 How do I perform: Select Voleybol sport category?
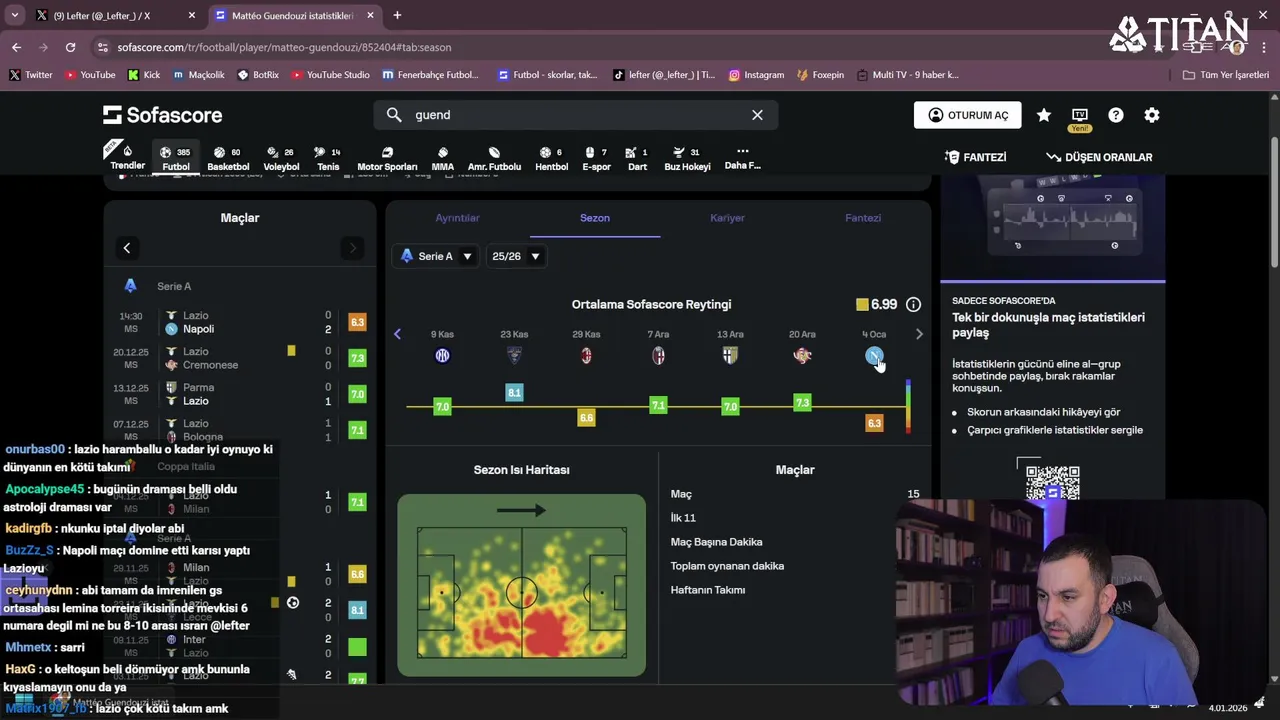[281, 158]
